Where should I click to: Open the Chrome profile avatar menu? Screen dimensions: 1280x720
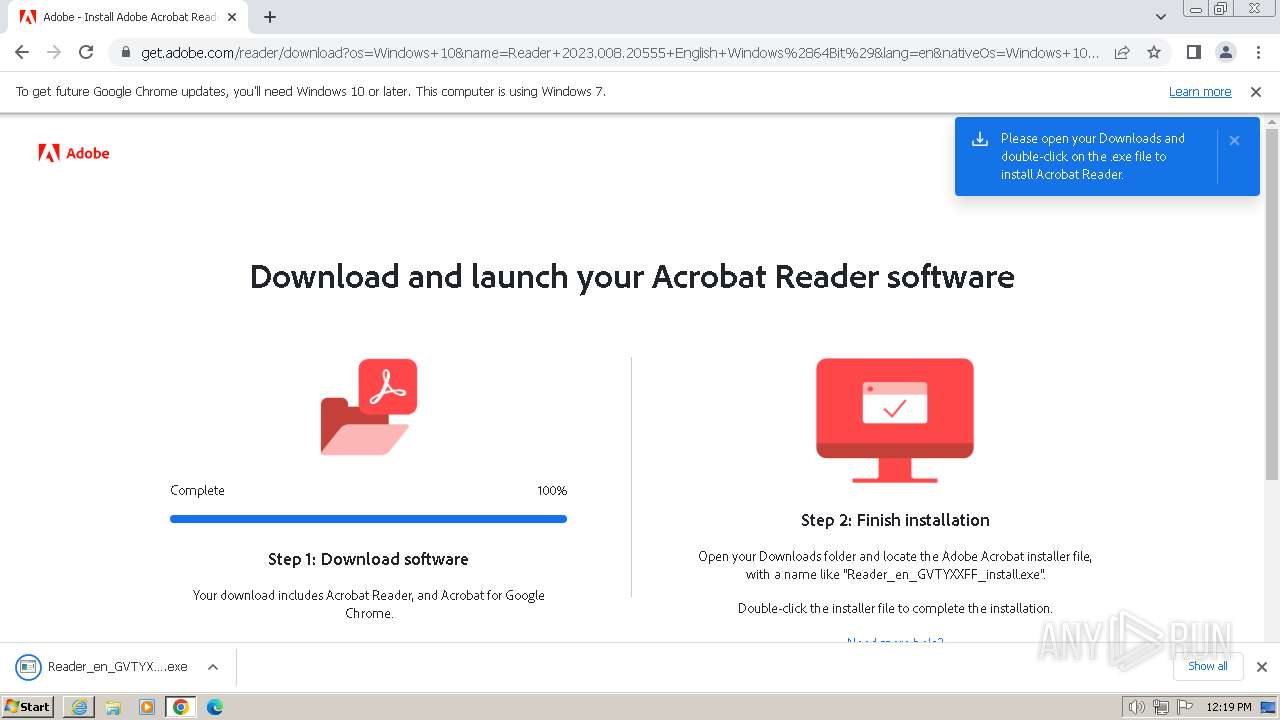point(1226,52)
